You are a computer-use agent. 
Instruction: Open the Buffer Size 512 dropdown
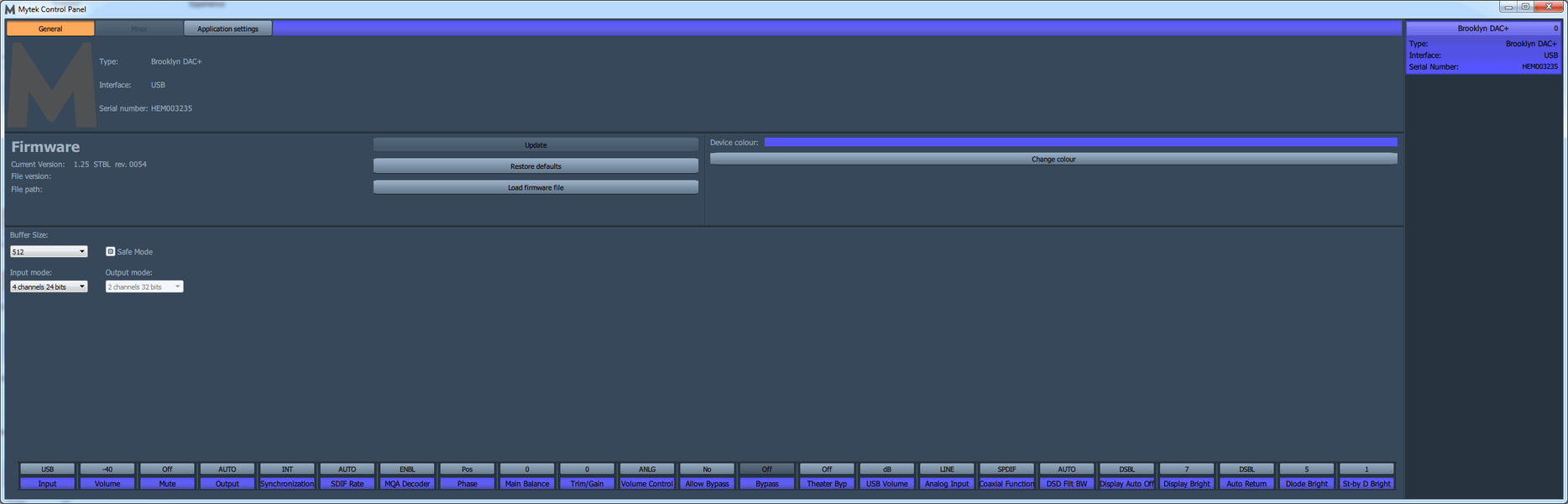[x=49, y=252]
